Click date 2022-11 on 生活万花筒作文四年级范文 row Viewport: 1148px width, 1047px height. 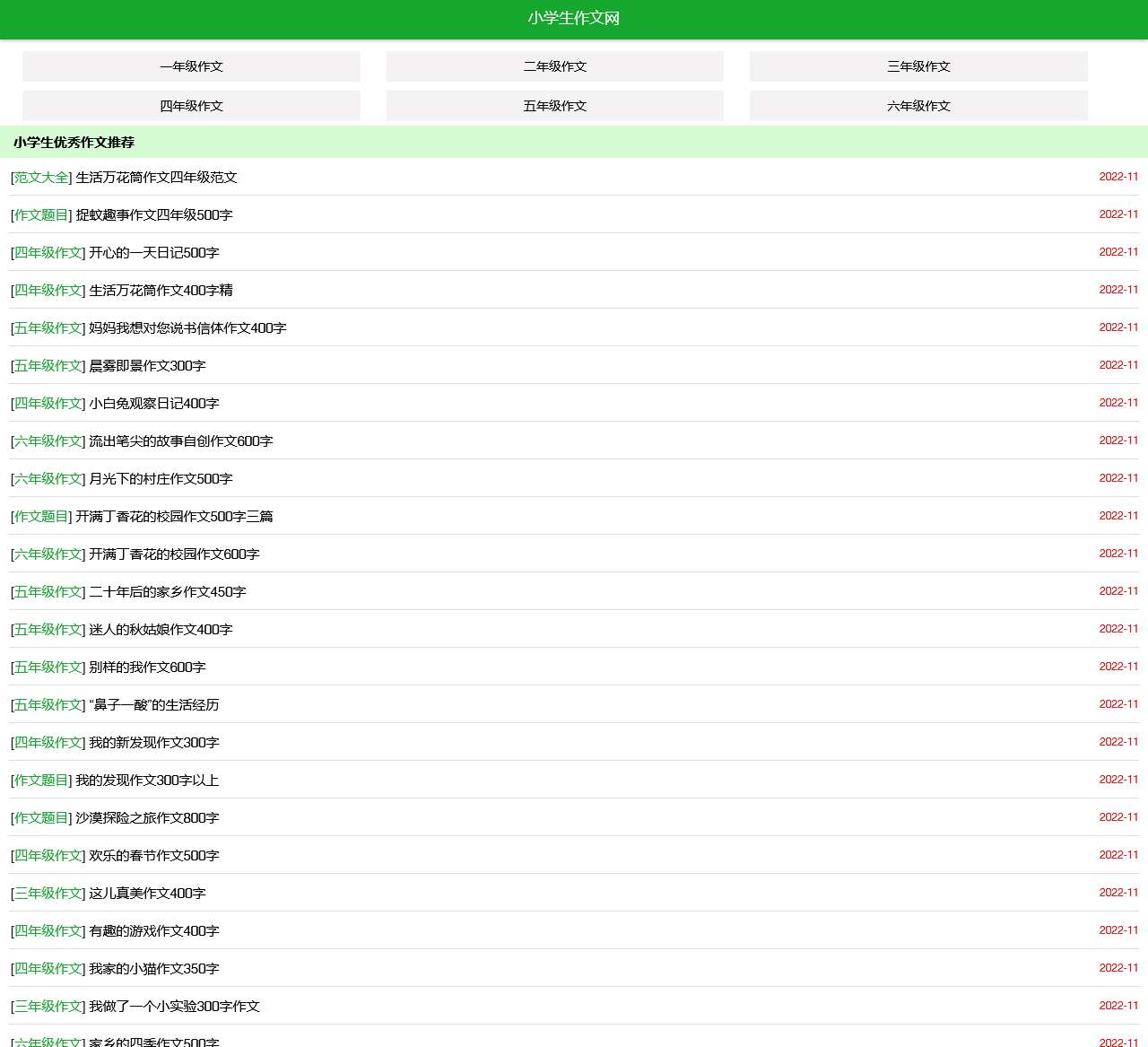[1118, 177]
